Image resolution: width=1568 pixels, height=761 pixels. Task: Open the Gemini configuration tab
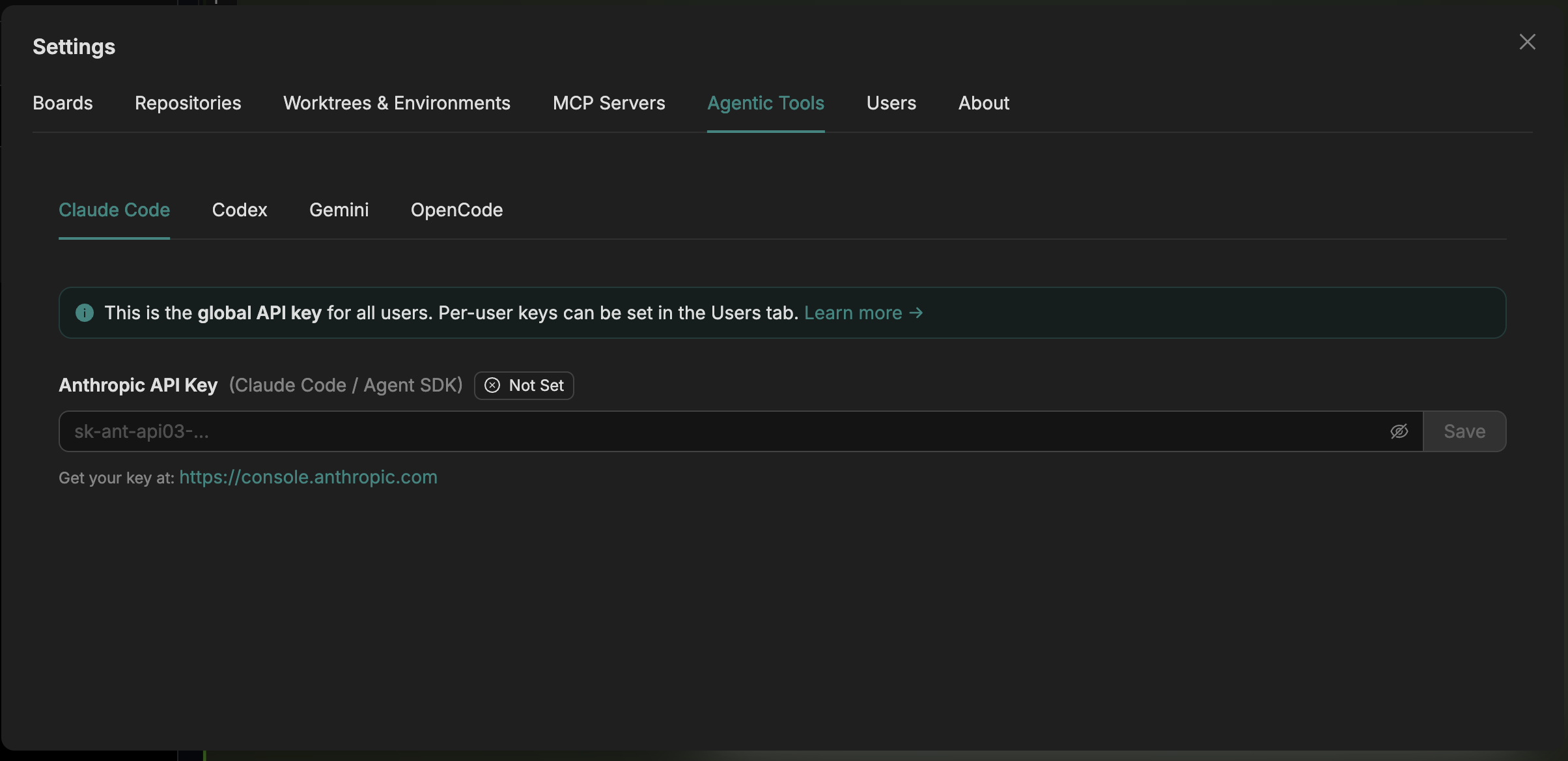(339, 210)
